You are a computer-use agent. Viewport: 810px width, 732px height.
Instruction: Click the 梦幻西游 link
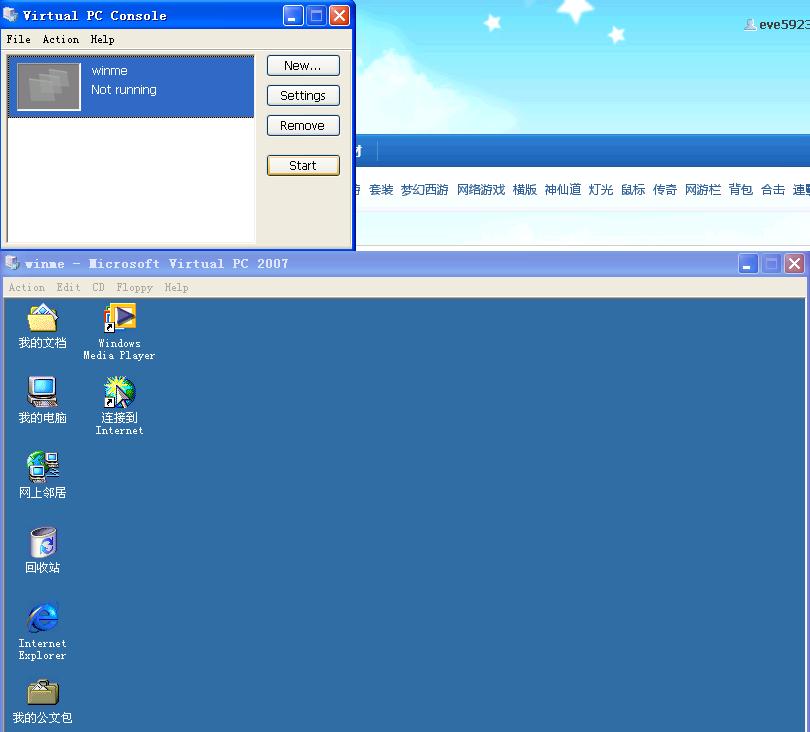tap(425, 190)
